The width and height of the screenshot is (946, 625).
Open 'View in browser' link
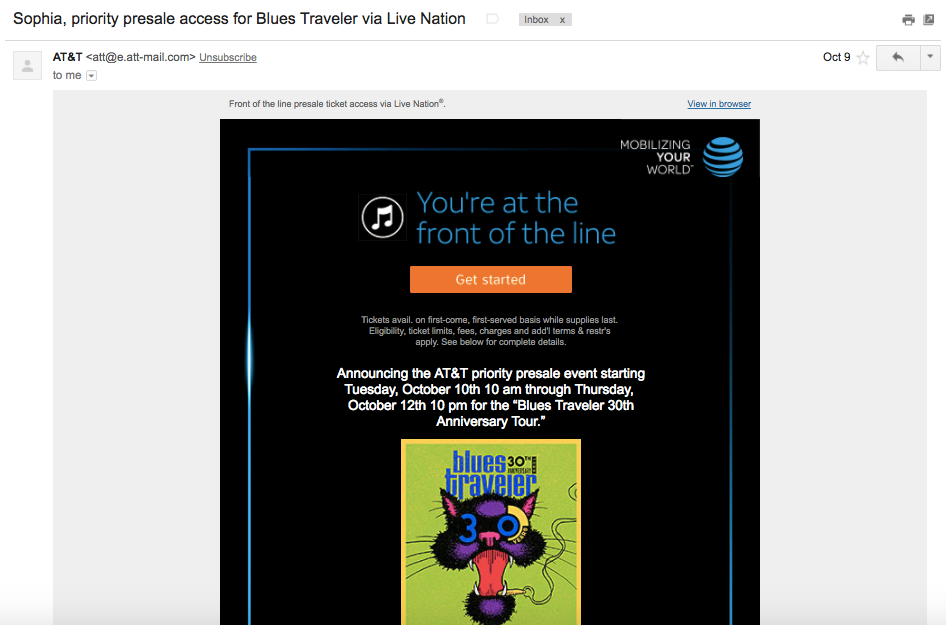point(719,104)
